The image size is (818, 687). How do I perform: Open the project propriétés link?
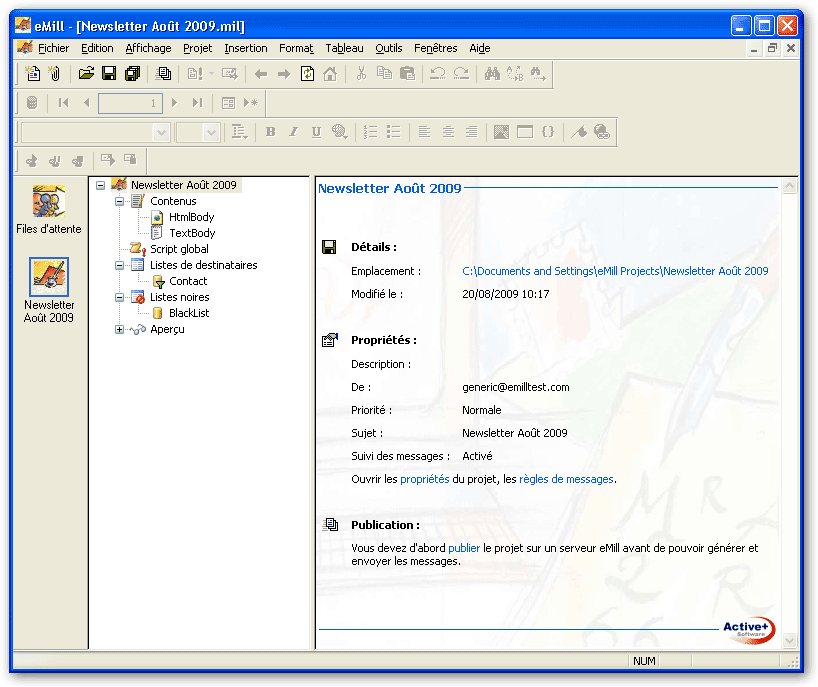click(425, 479)
